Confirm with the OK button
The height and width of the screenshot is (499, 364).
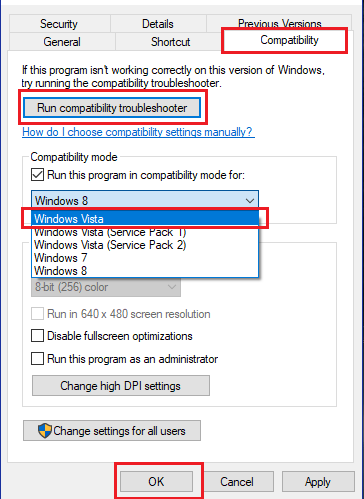156,481
